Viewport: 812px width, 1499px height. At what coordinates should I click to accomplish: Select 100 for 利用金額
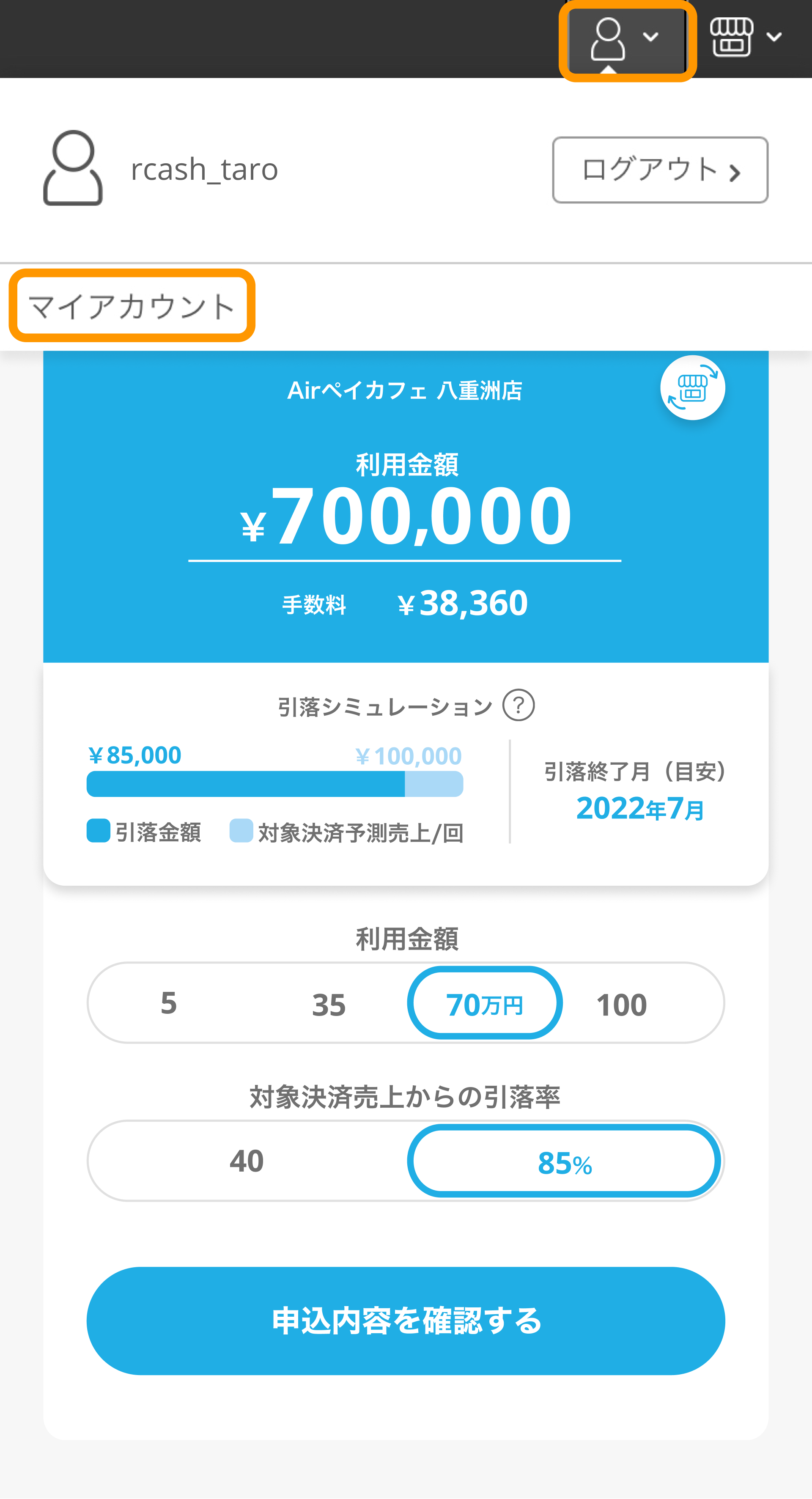click(621, 1005)
